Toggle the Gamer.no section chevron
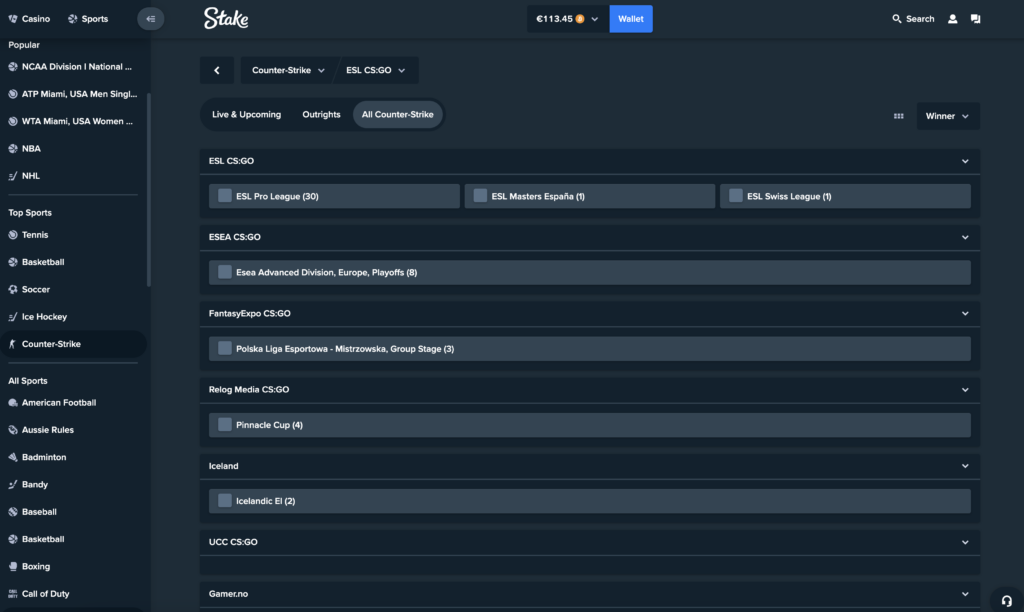The image size is (1024, 612). tap(965, 594)
